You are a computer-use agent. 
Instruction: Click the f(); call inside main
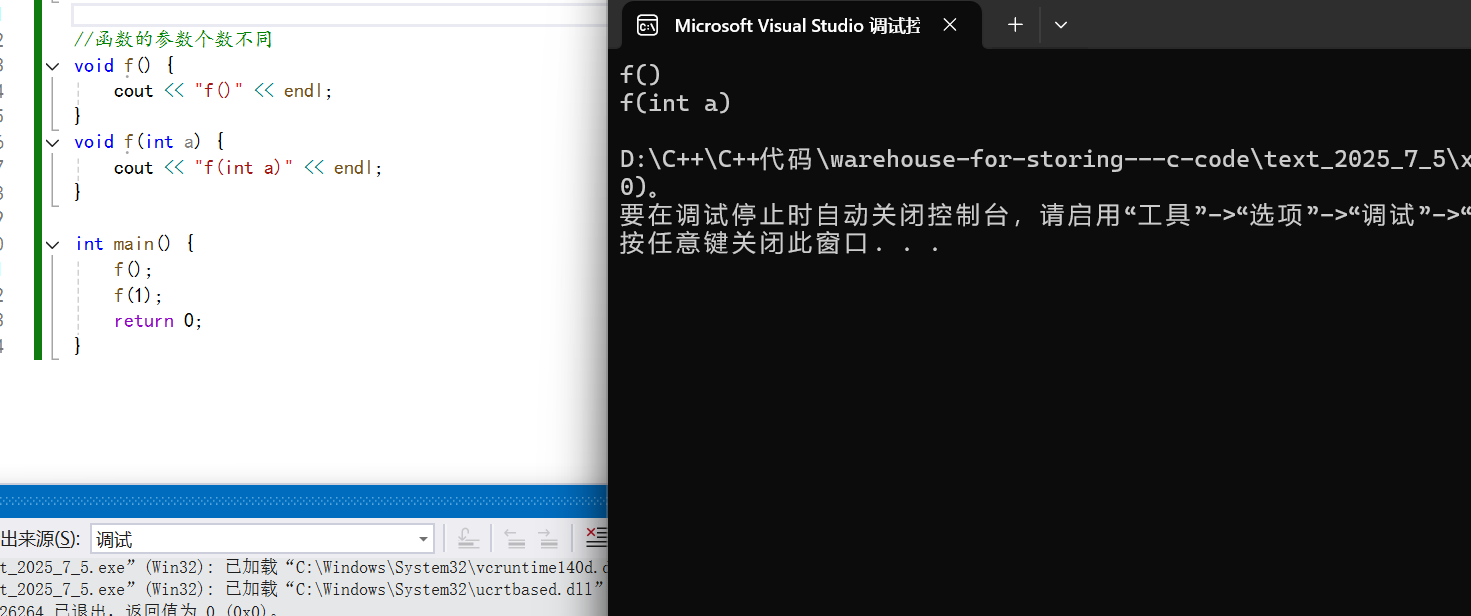click(x=134, y=270)
